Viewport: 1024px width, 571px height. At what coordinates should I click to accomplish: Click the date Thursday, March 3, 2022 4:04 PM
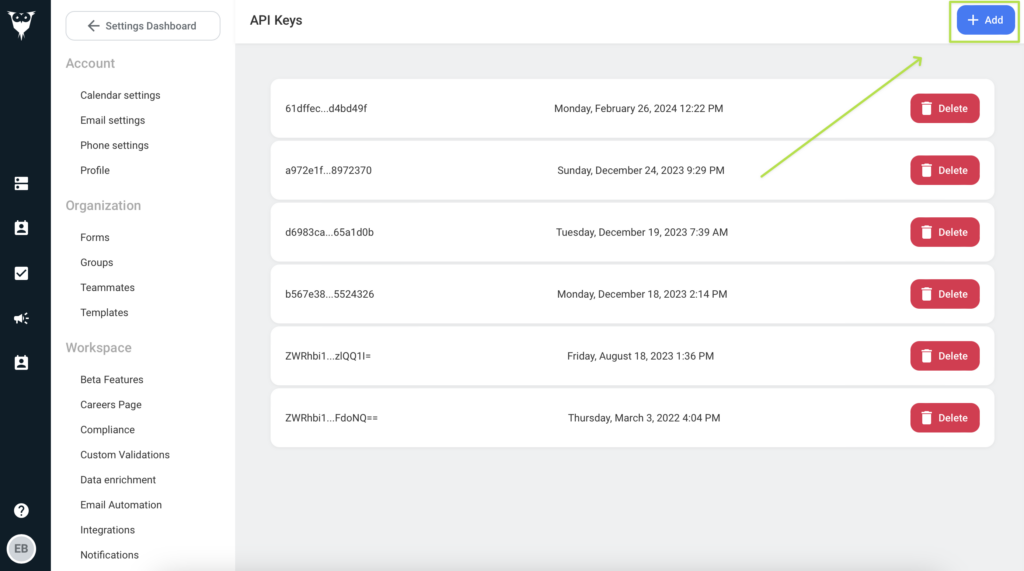644,418
